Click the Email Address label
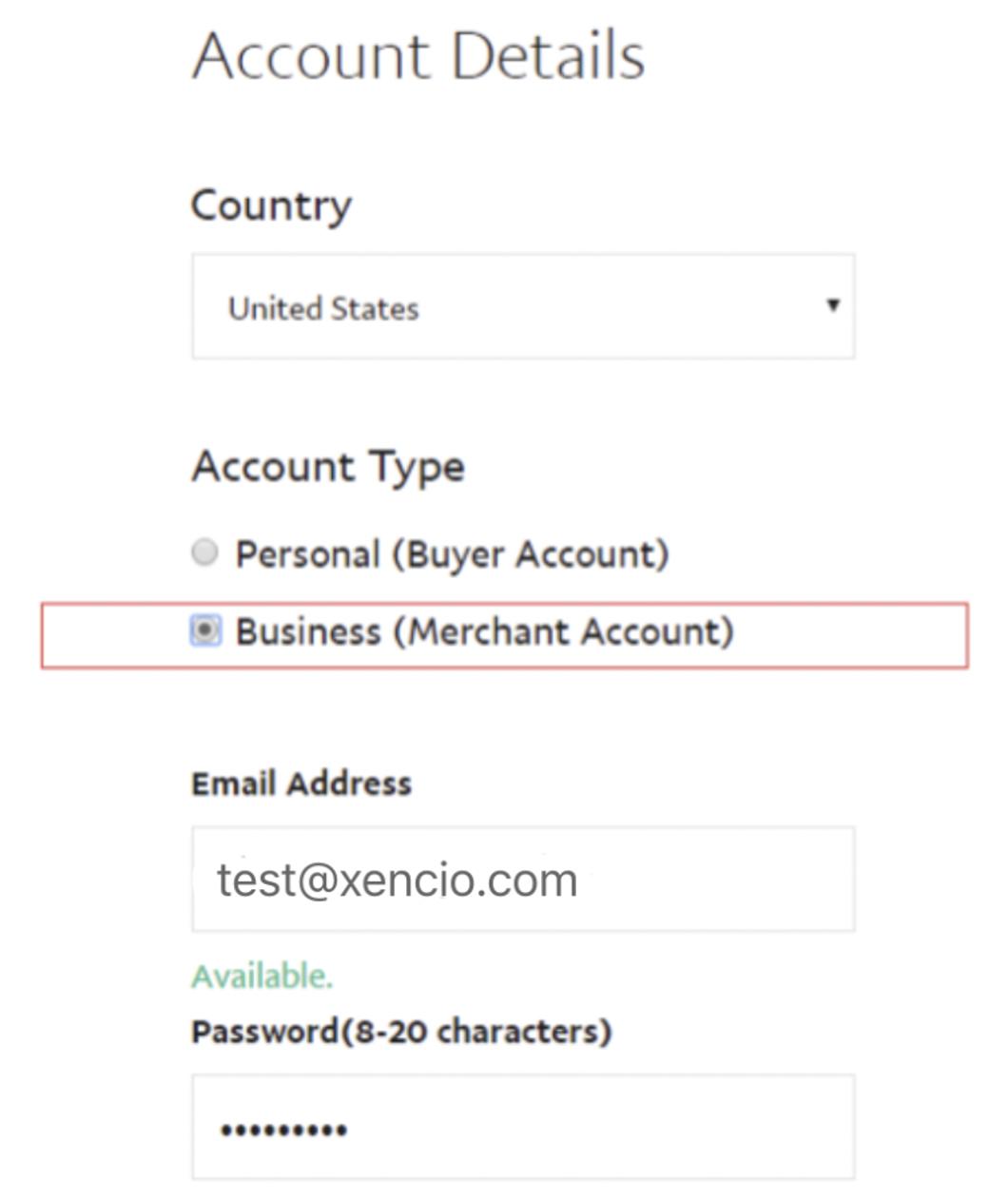The width and height of the screenshot is (1008, 1200). pos(301,784)
